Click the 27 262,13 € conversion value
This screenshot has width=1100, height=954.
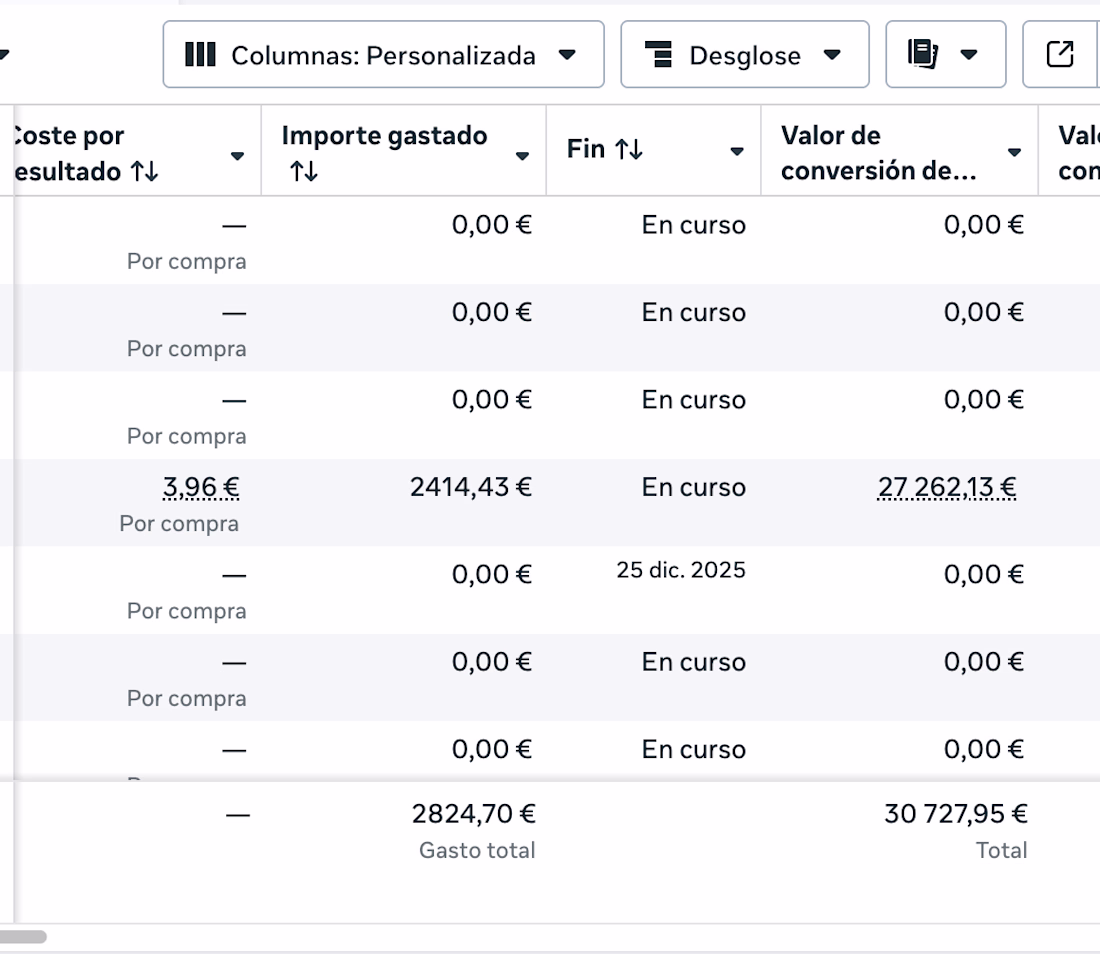tap(946, 488)
